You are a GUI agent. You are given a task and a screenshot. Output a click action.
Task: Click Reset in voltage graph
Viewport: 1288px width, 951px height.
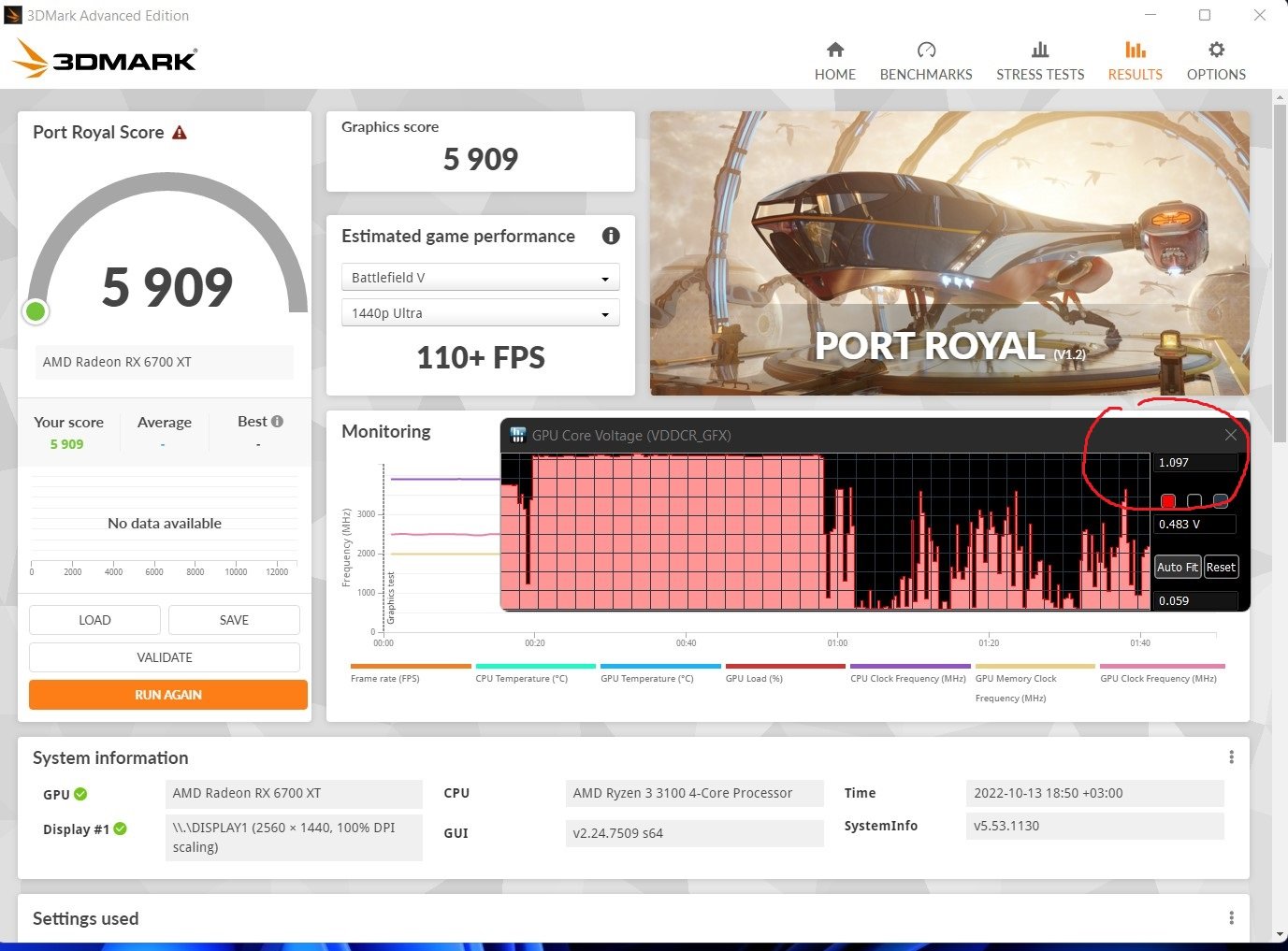[x=1221, y=567]
